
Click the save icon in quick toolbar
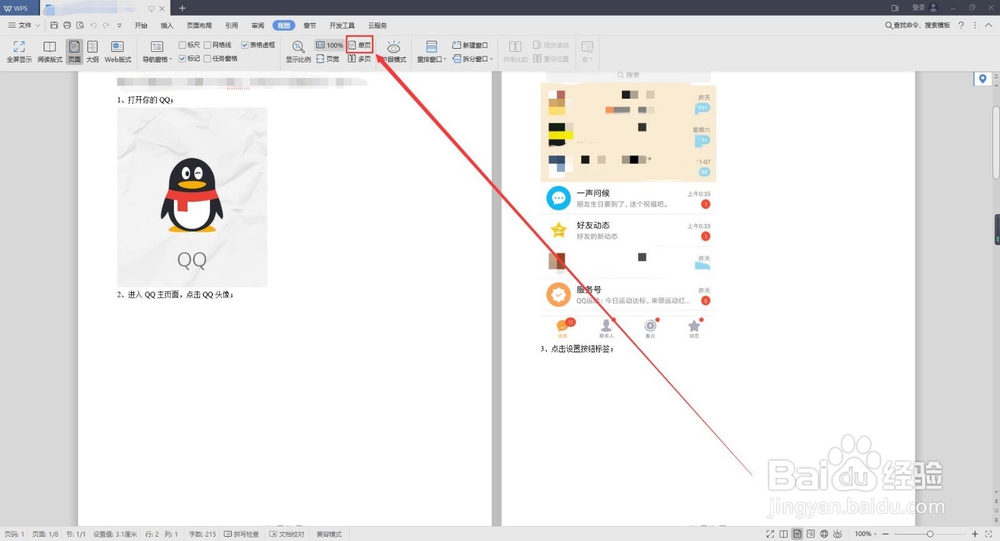(x=54, y=26)
